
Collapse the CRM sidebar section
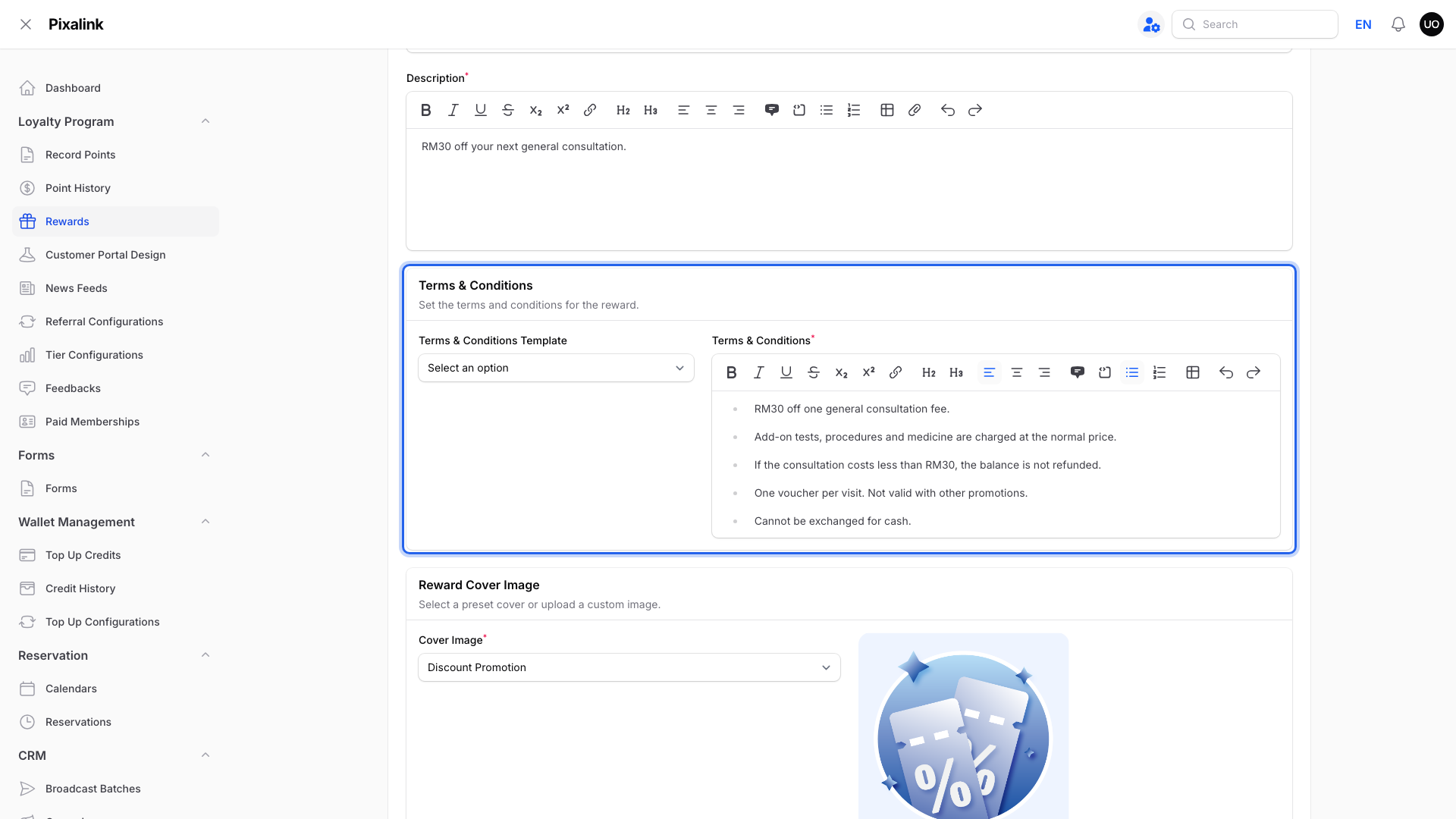tap(206, 755)
